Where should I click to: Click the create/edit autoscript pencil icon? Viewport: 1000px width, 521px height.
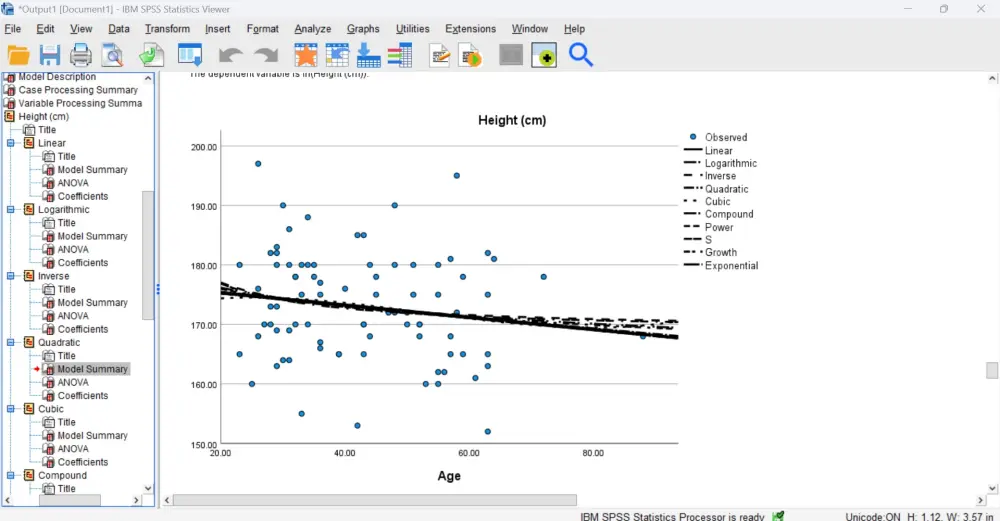click(439, 55)
